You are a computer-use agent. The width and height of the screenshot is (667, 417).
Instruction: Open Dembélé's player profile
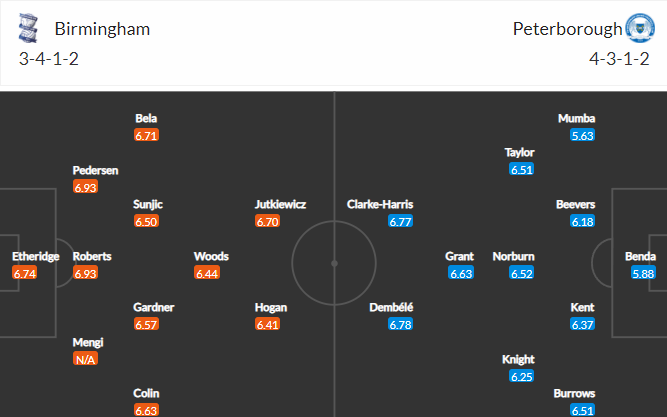(x=392, y=307)
